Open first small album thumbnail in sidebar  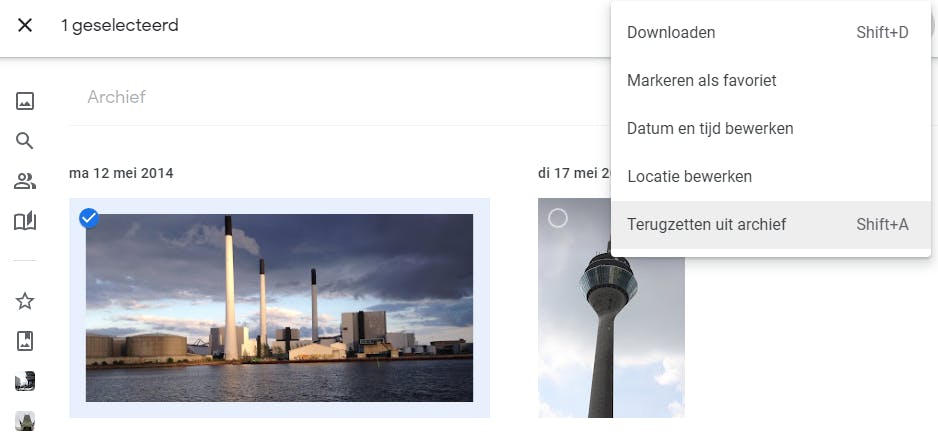25,381
